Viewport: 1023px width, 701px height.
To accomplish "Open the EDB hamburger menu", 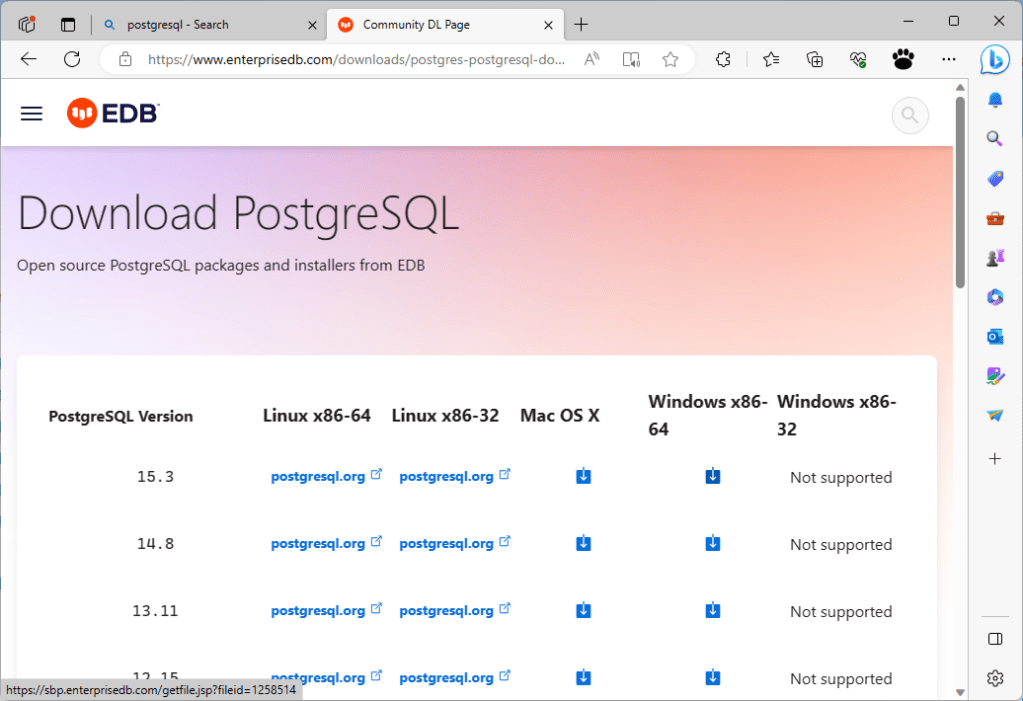I will (x=32, y=114).
